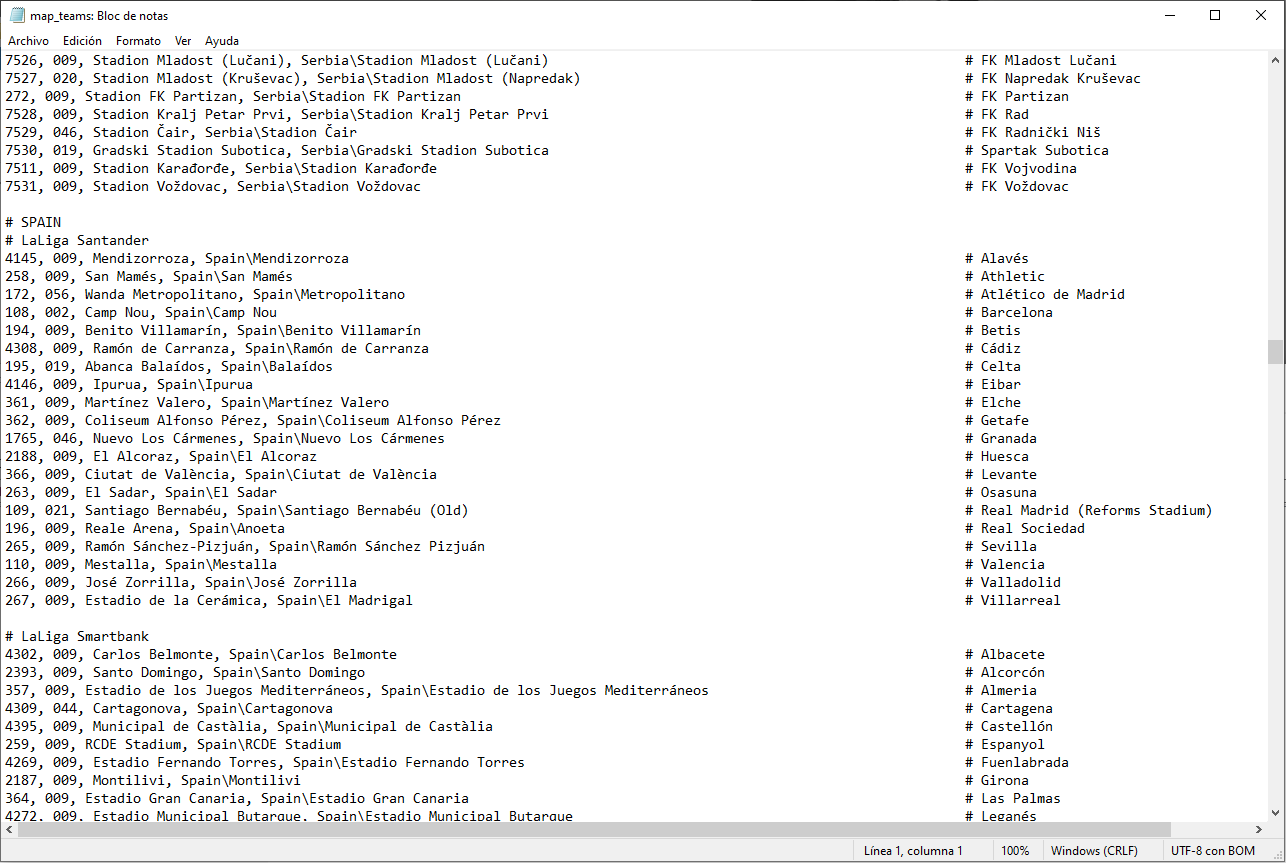Click the José Zorrilla line

[x=181, y=582]
